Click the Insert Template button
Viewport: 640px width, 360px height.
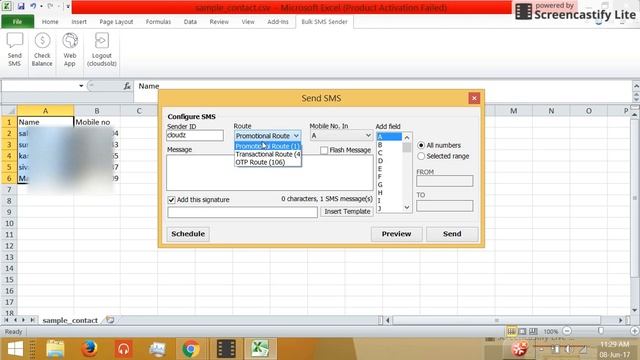(x=347, y=211)
